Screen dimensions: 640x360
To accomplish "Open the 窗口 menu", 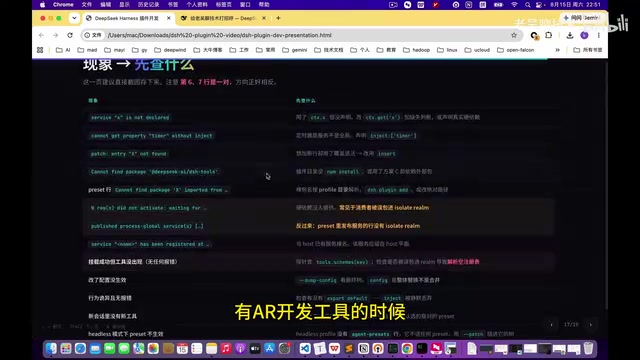I will tap(245, 4).
